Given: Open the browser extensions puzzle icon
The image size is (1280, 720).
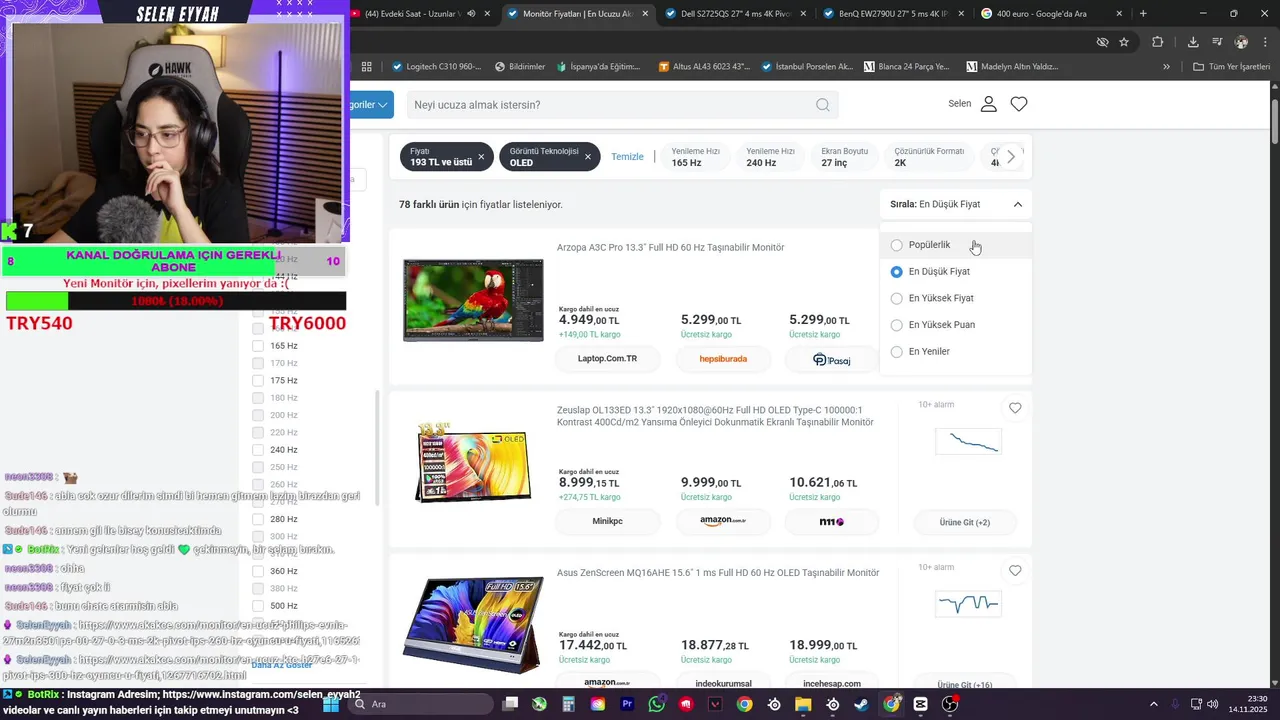Looking at the screenshot, I should click(x=1158, y=42).
